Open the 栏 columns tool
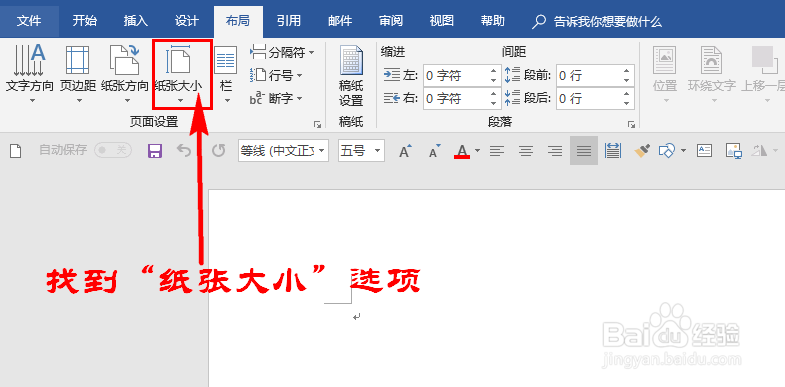Viewport: 785px width, 387px height. point(226,74)
